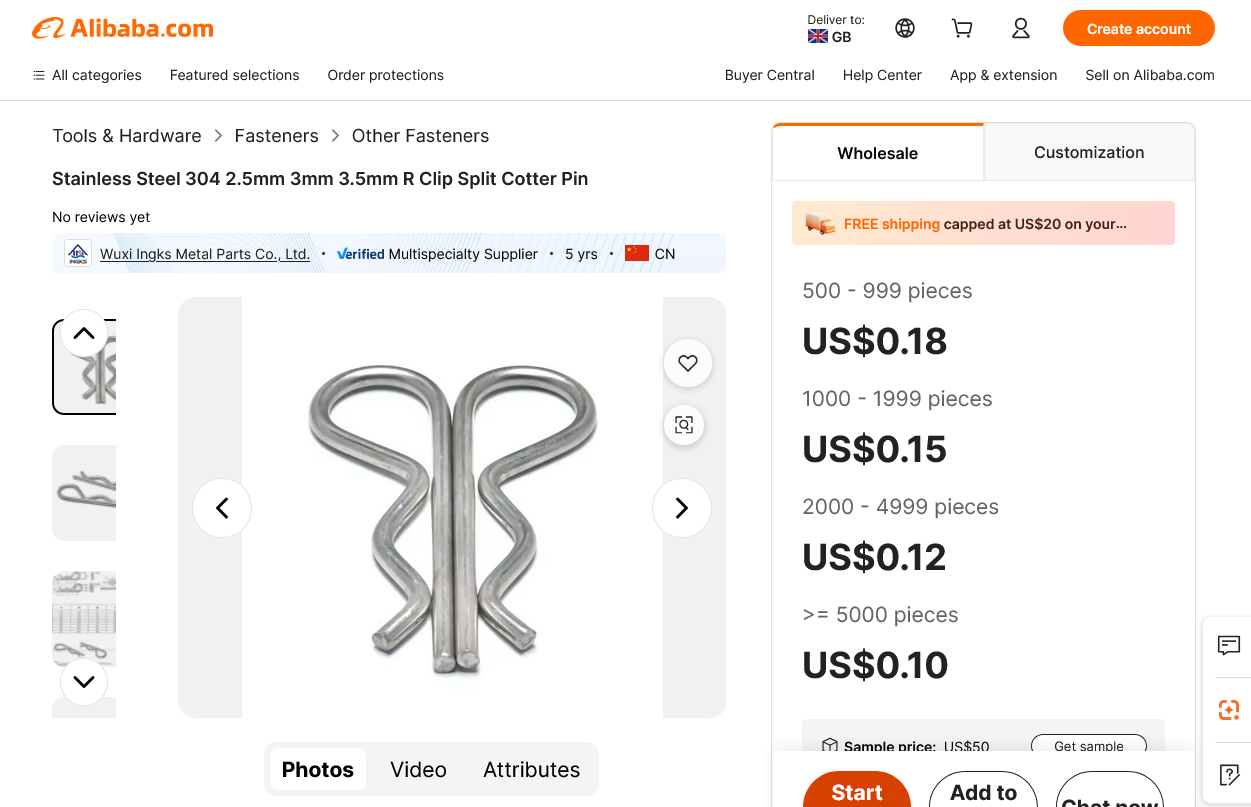Show previous product image with left arrow
This screenshot has width=1251, height=807.
(222, 508)
